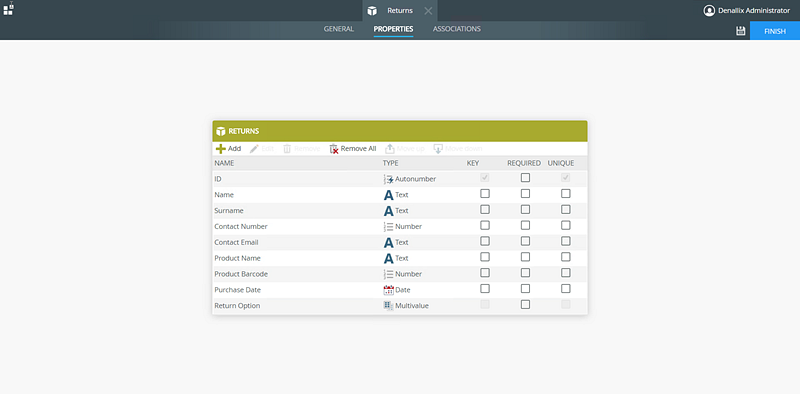
Task: Click the Autonumber type icon in the ID row
Action: [x=388, y=179]
